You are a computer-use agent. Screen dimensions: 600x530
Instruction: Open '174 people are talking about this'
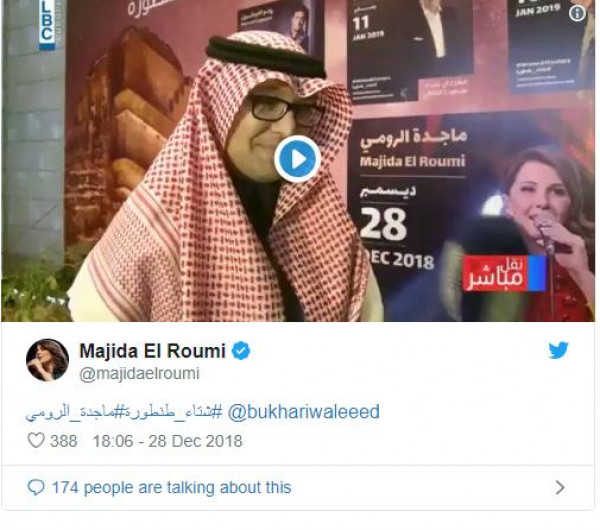tap(171, 488)
